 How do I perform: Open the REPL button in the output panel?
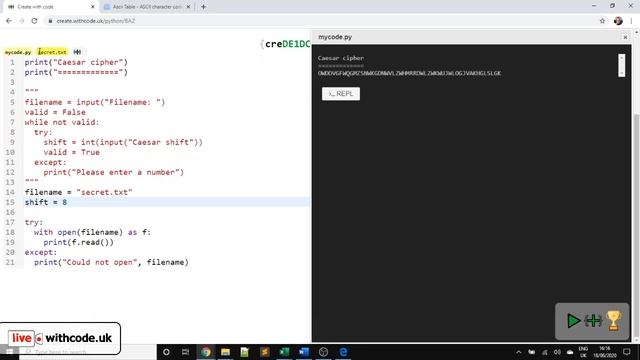coord(341,94)
